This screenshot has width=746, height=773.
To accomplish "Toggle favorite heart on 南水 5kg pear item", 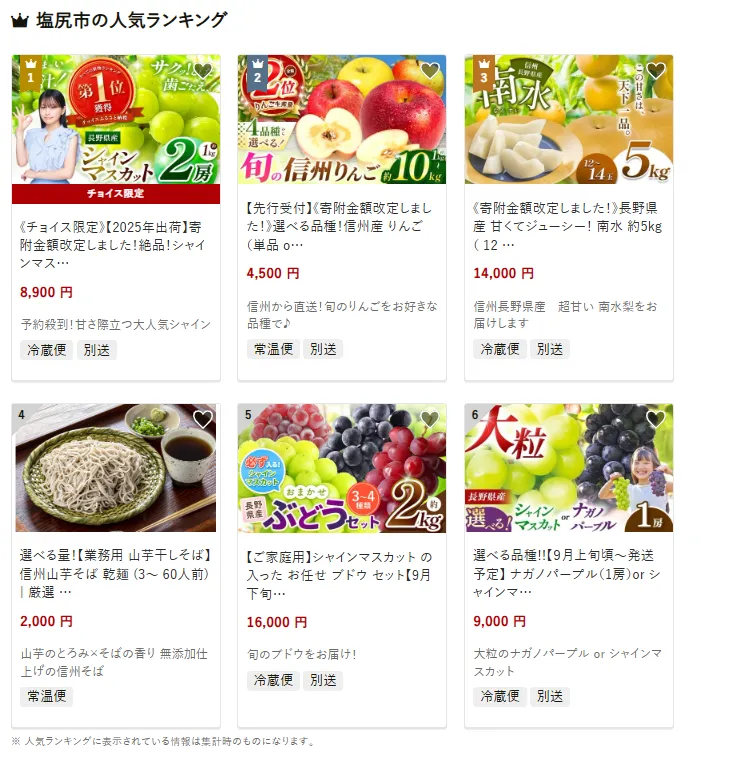I will click(656, 71).
